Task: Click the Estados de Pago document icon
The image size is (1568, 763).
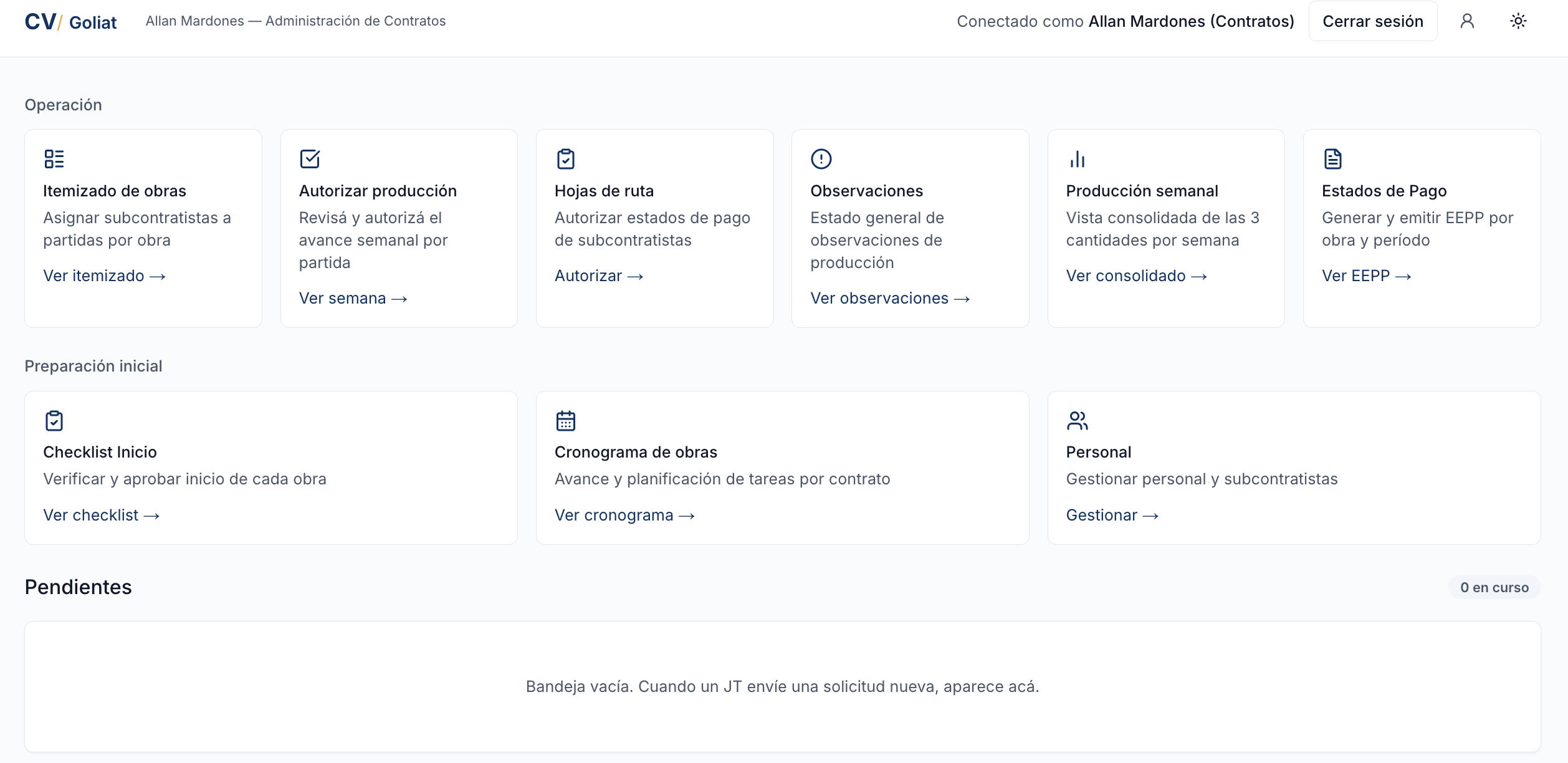Action: [x=1332, y=159]
